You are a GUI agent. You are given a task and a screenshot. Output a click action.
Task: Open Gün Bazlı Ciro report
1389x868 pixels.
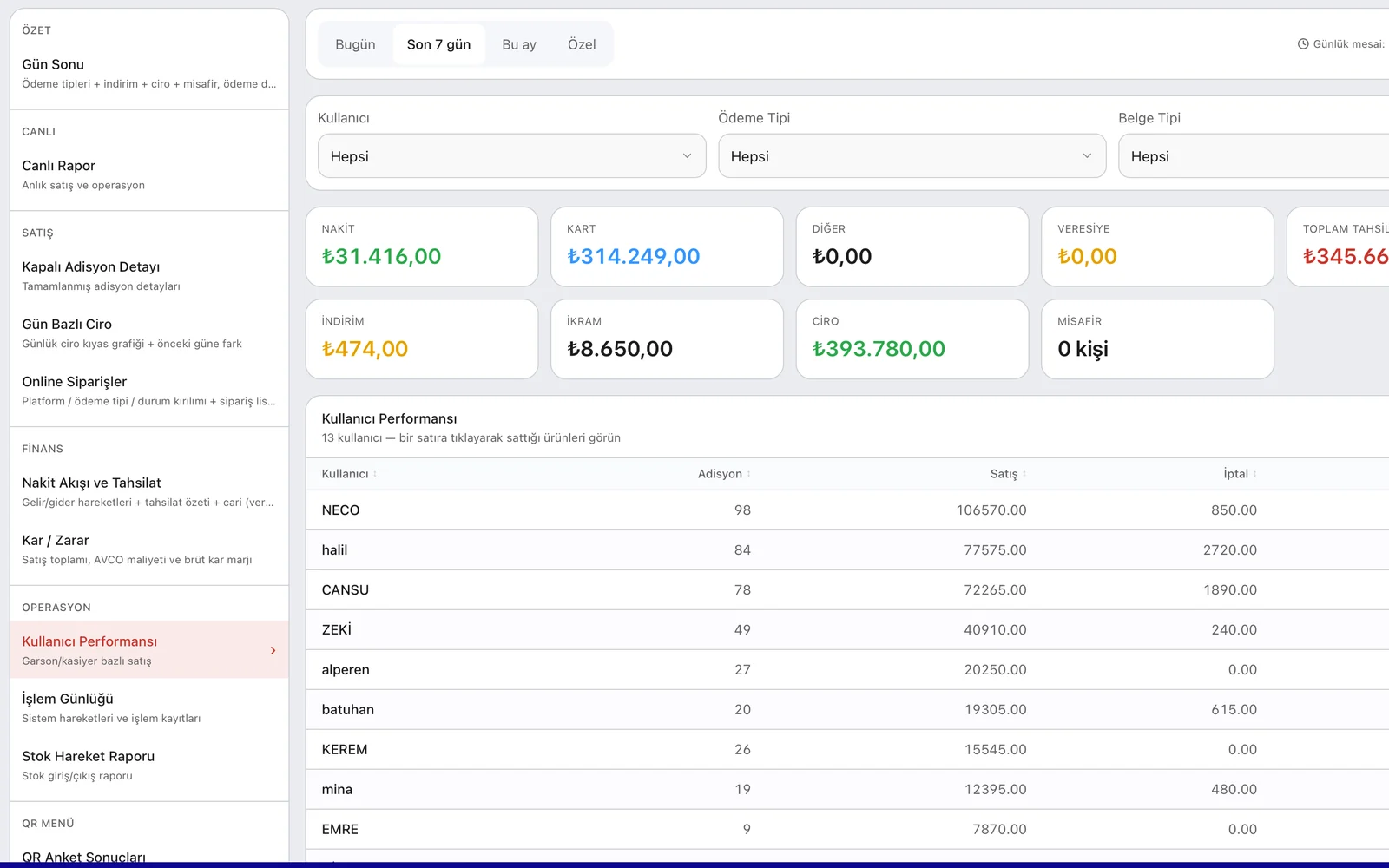(149, 332)
